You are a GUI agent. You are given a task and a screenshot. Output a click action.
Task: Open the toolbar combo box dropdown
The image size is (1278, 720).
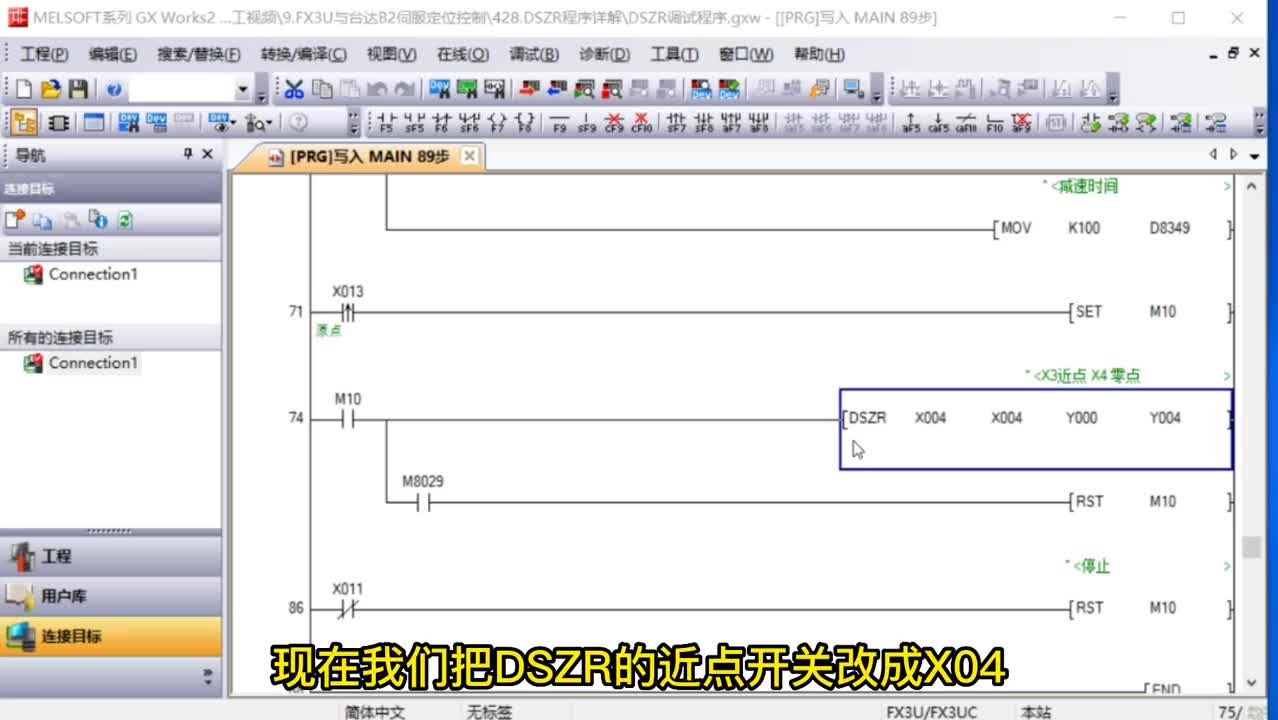click(243, 90)
